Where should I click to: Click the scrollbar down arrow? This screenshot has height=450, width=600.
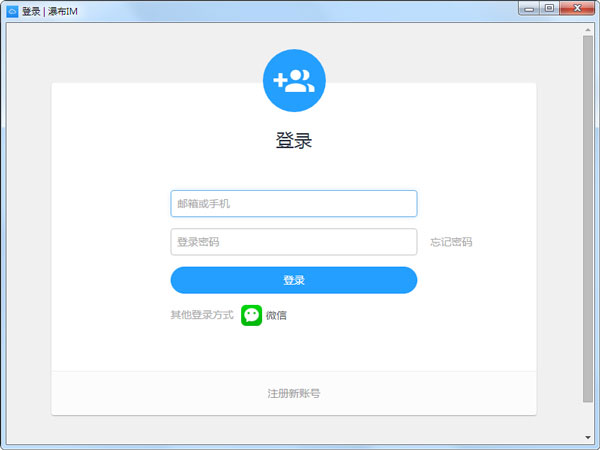coord(588,438)
